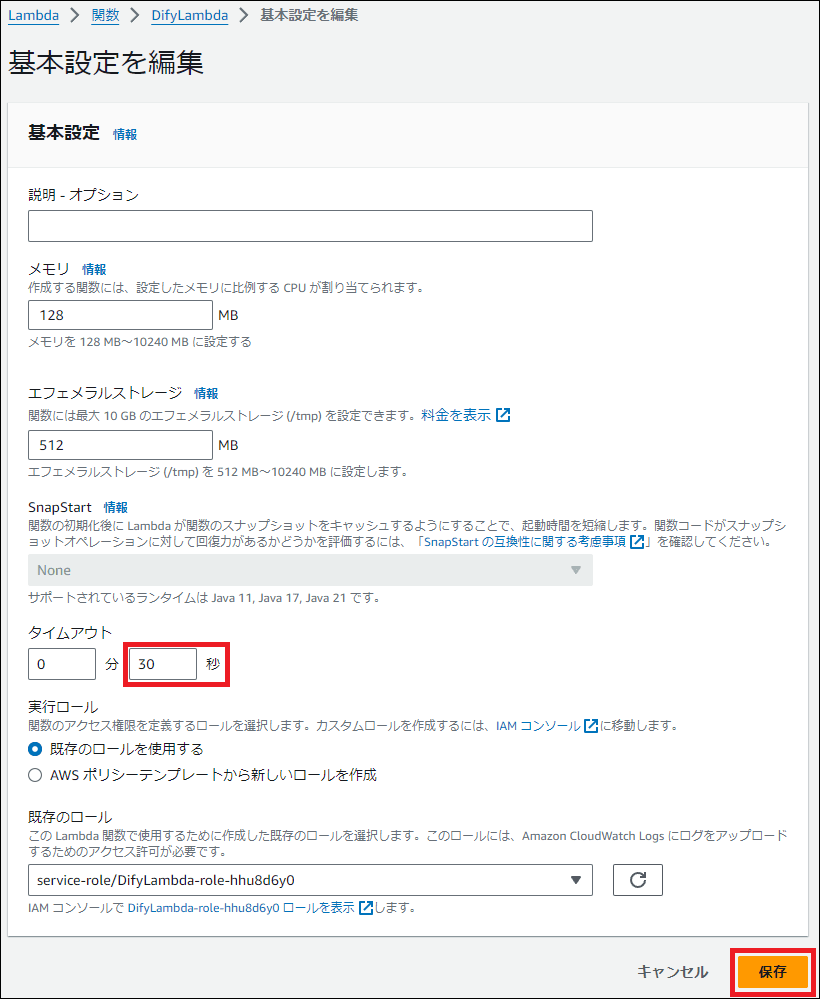Click external link icon after ロールを表示
Viewport: 820px width, 999px height.
coord(366,908)
